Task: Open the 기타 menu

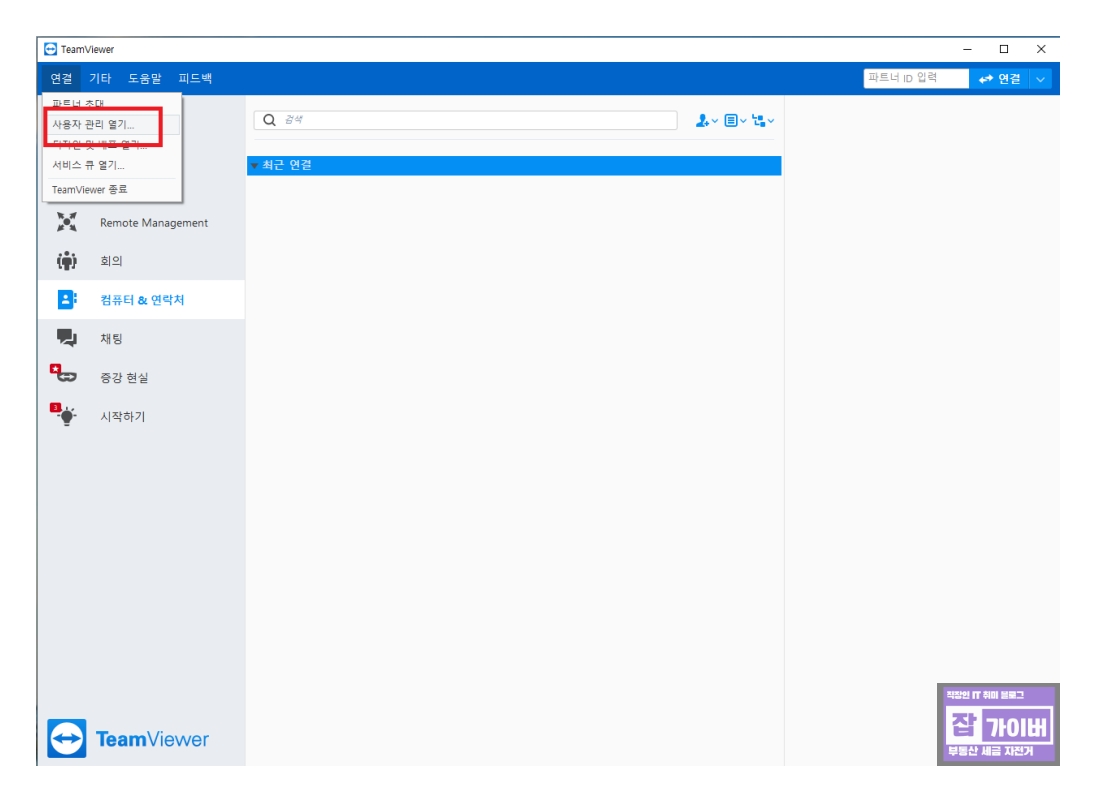Action: pos(100,78)
